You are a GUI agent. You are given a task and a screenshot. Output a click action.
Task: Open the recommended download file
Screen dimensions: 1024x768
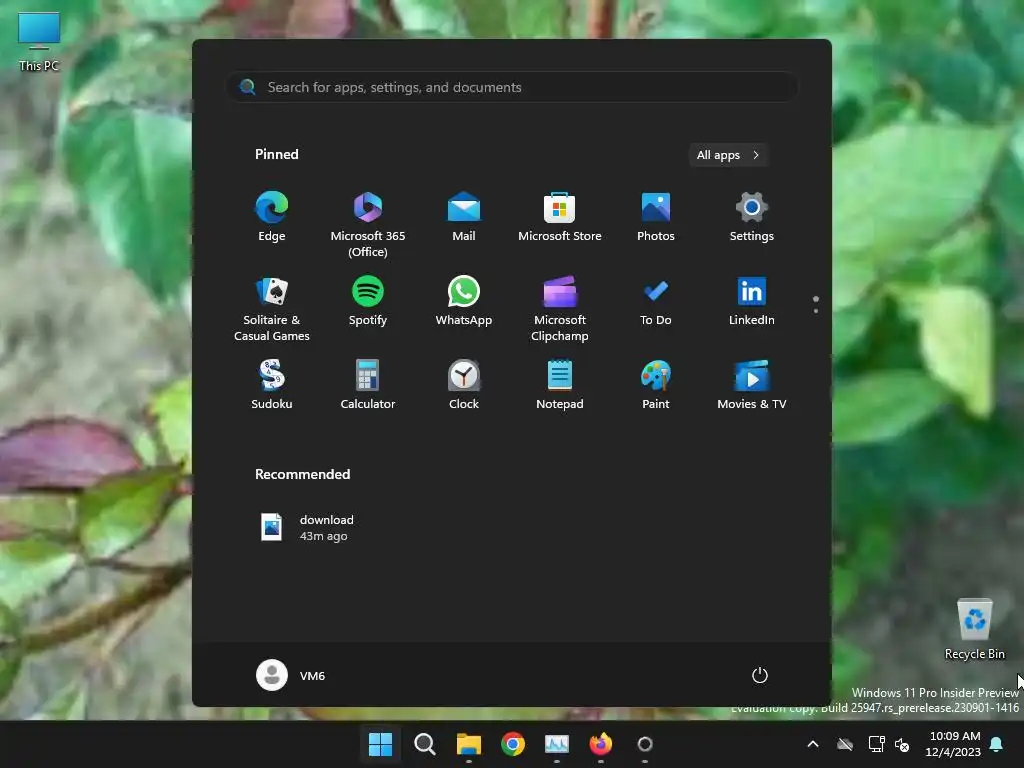[308, 528]
